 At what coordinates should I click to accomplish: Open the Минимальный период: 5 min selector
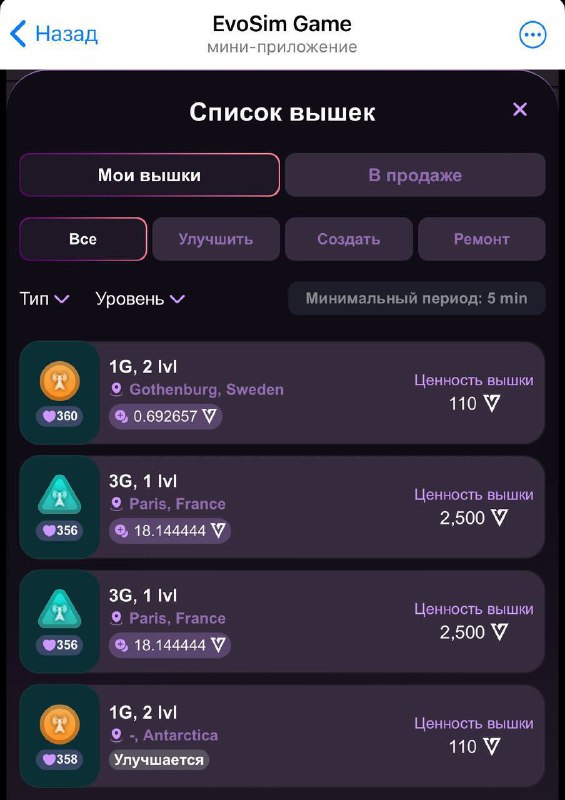(416, 298)
